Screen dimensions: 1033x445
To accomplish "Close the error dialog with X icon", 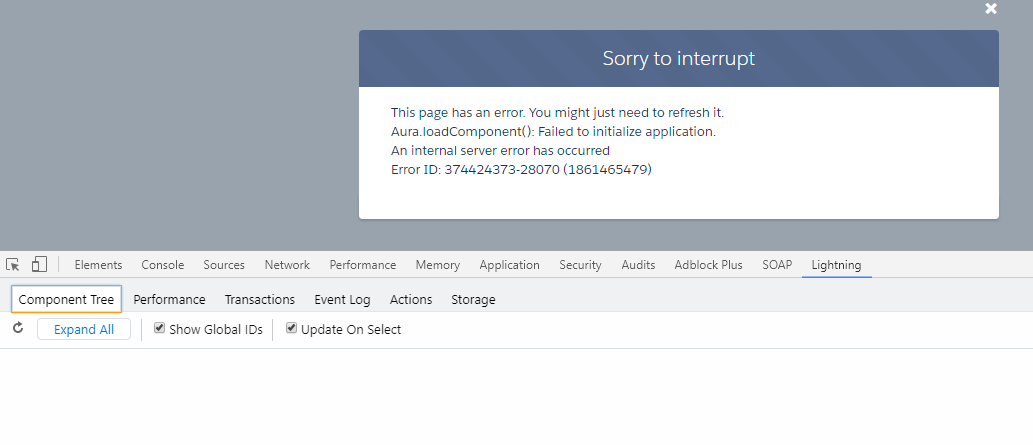I will click(991, 9).
